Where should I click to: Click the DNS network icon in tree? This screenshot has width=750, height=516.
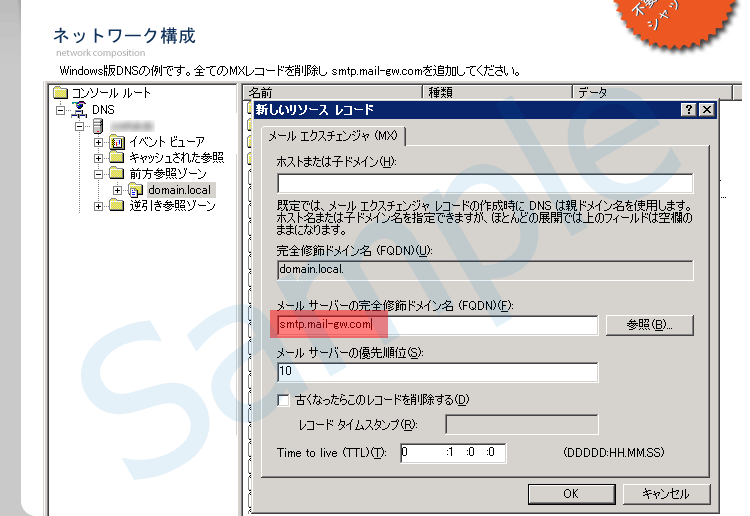click(x=79, y=109)
